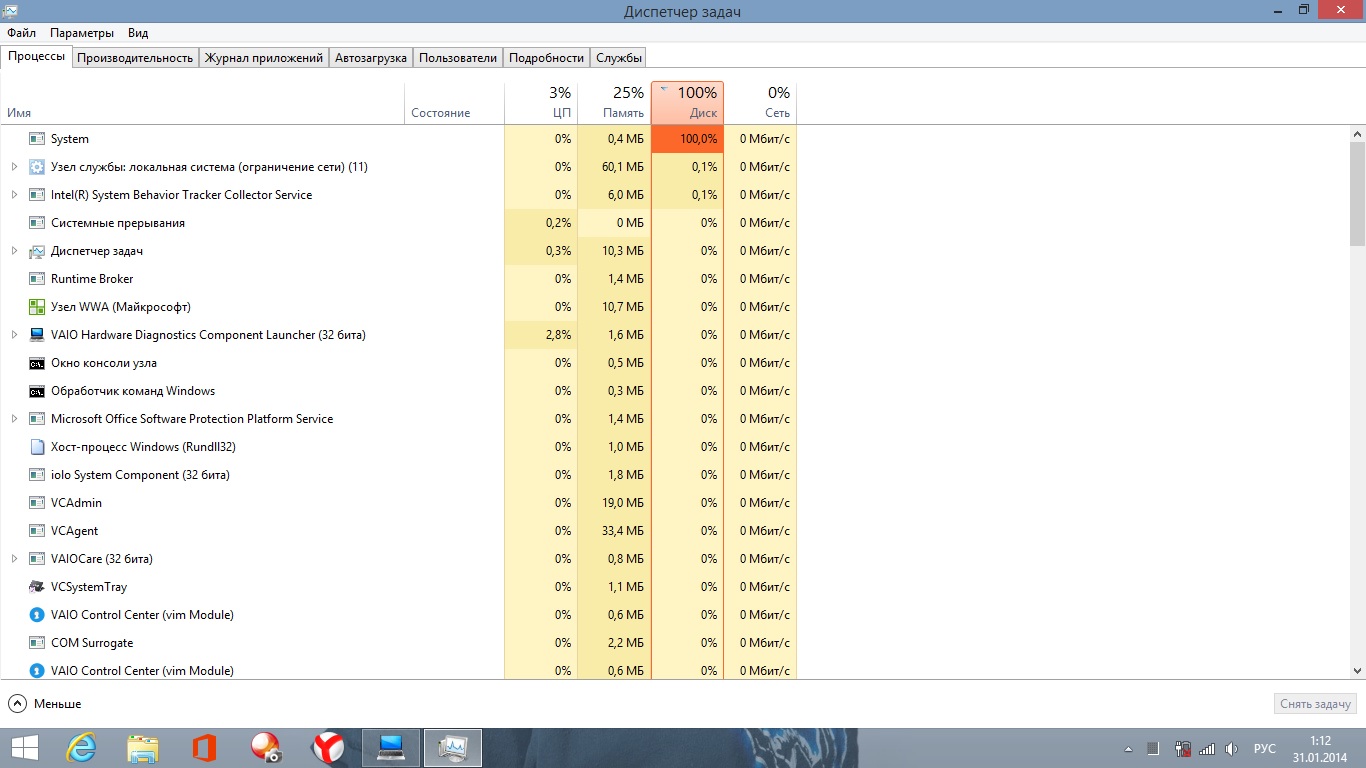The height and width of the screenshot is (768, 1366).
Task: Click the Узел WWA (Майкрософт) process icon
Action: (x=37, y=307)
